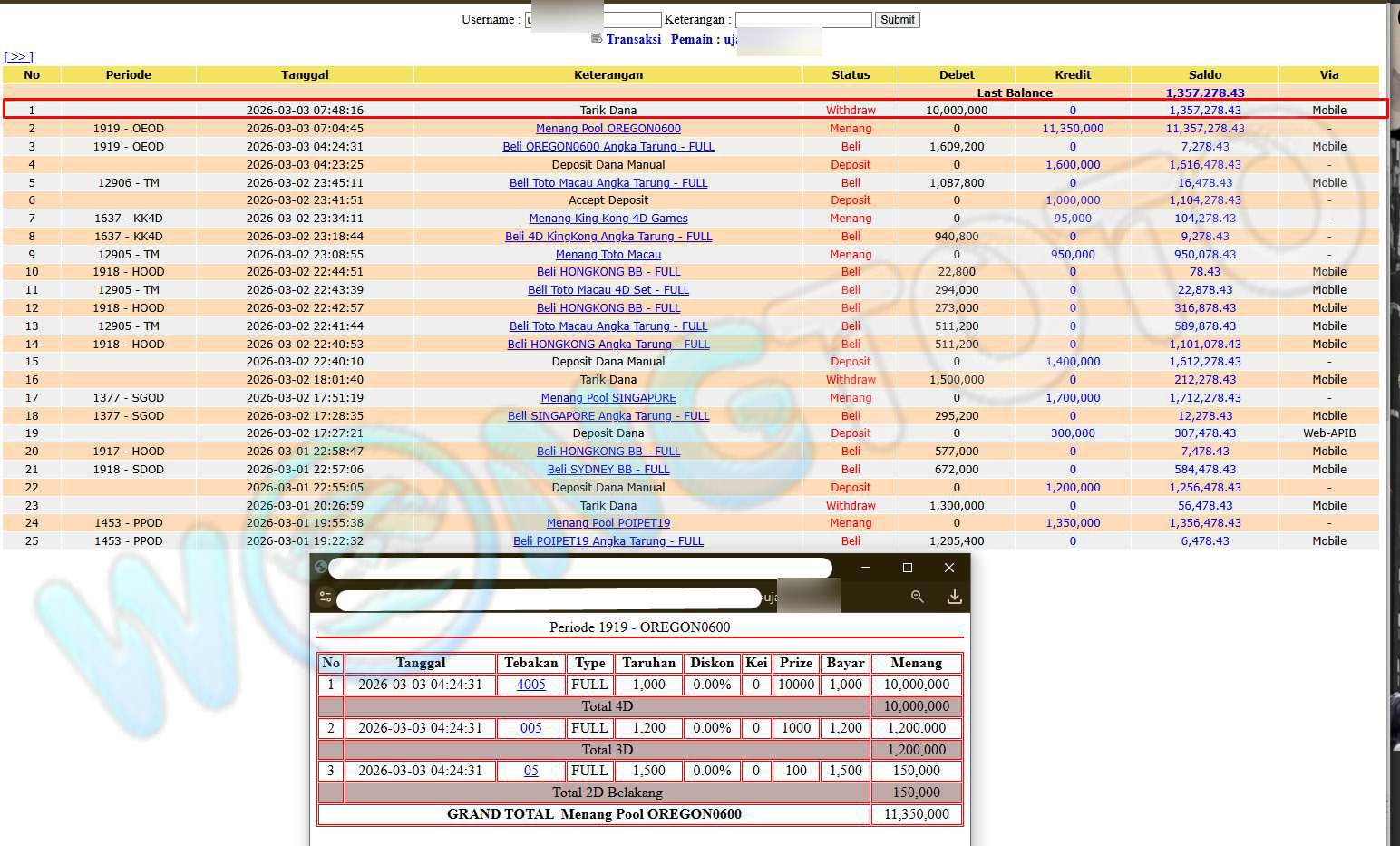This screenshot has width=1400, height=846.
Task: Maximize the popup window
Action: coord(907,568)
